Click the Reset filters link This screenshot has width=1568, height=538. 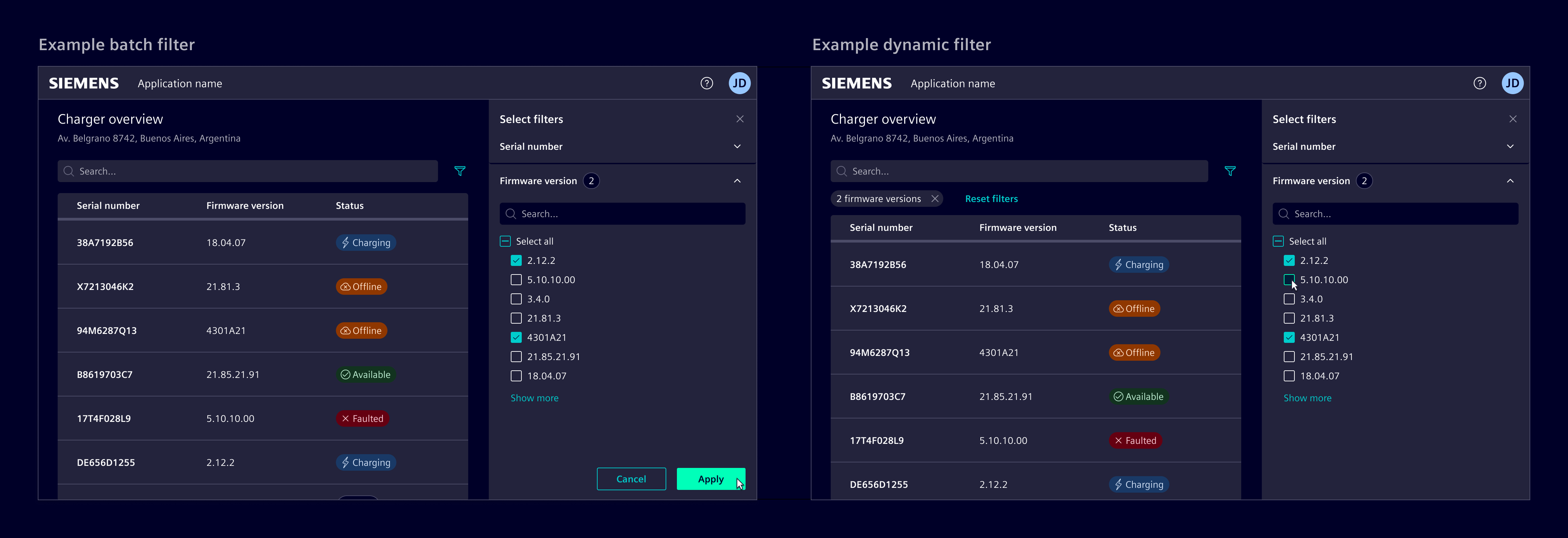[991, 199]
